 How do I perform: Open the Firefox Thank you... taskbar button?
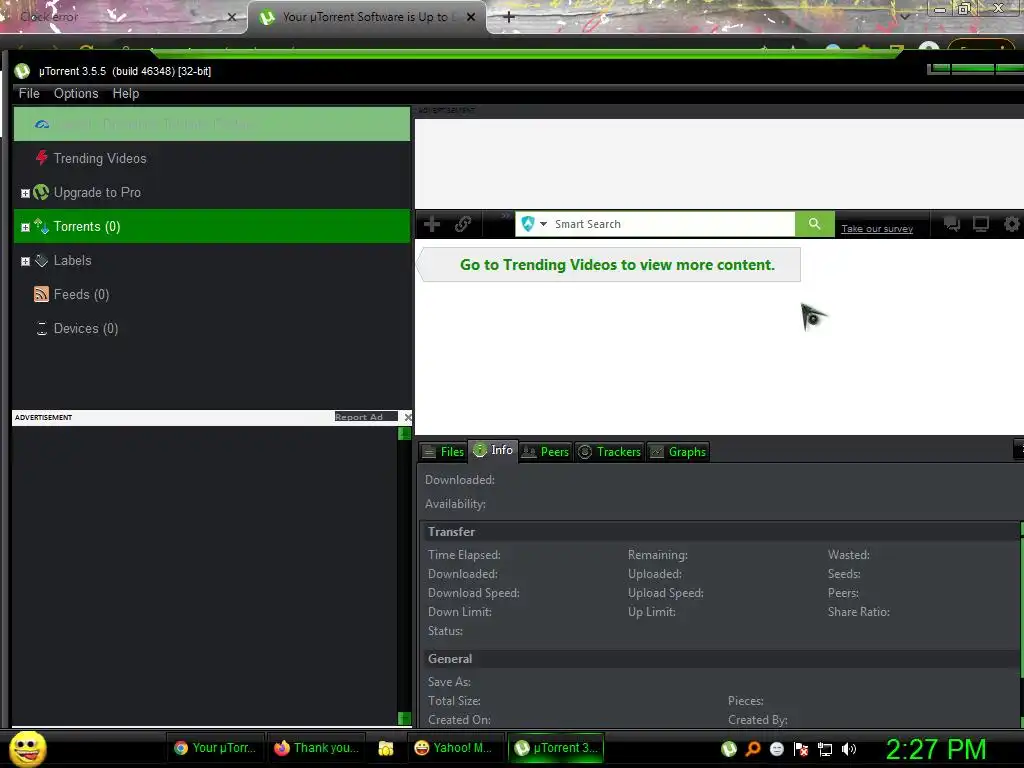(x=316, y=748)
